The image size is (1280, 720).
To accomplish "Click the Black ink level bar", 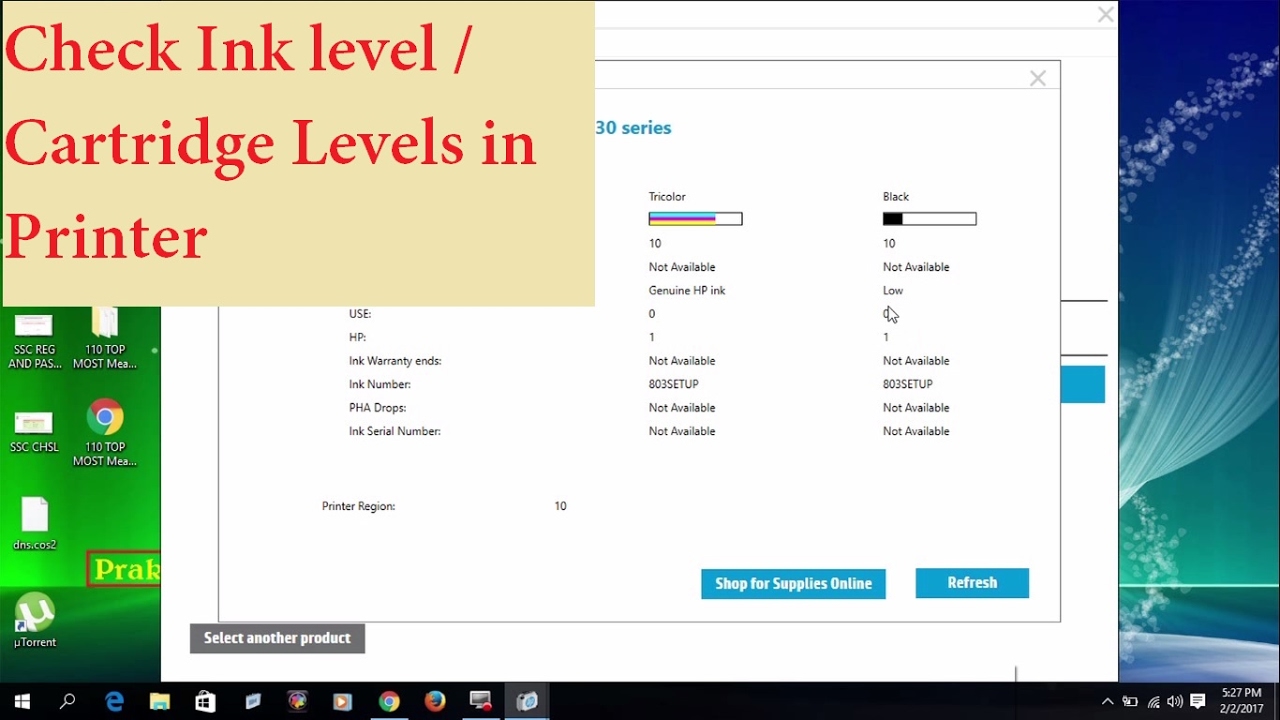I will pyautogui.click(x=929, y=219).
